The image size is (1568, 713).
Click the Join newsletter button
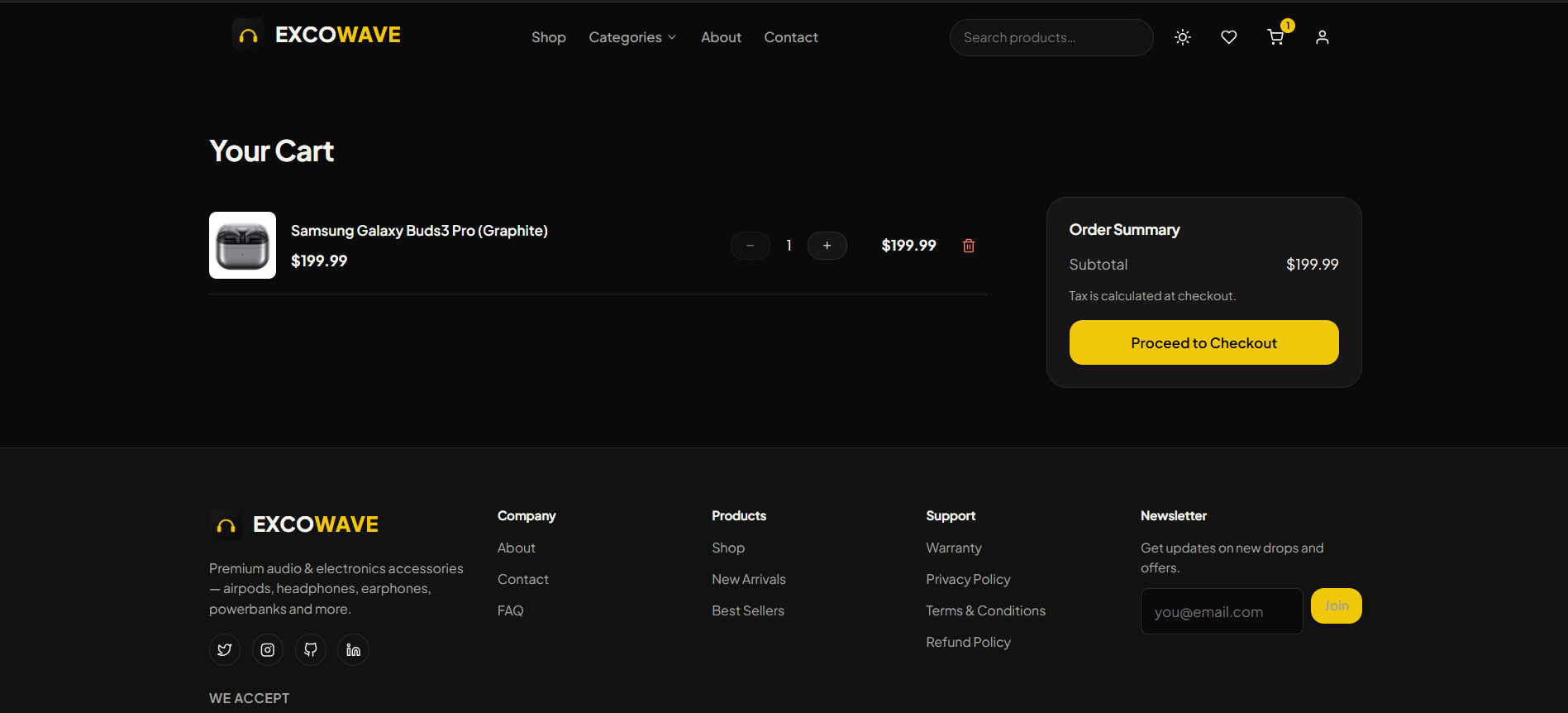tap(1337, 606)
